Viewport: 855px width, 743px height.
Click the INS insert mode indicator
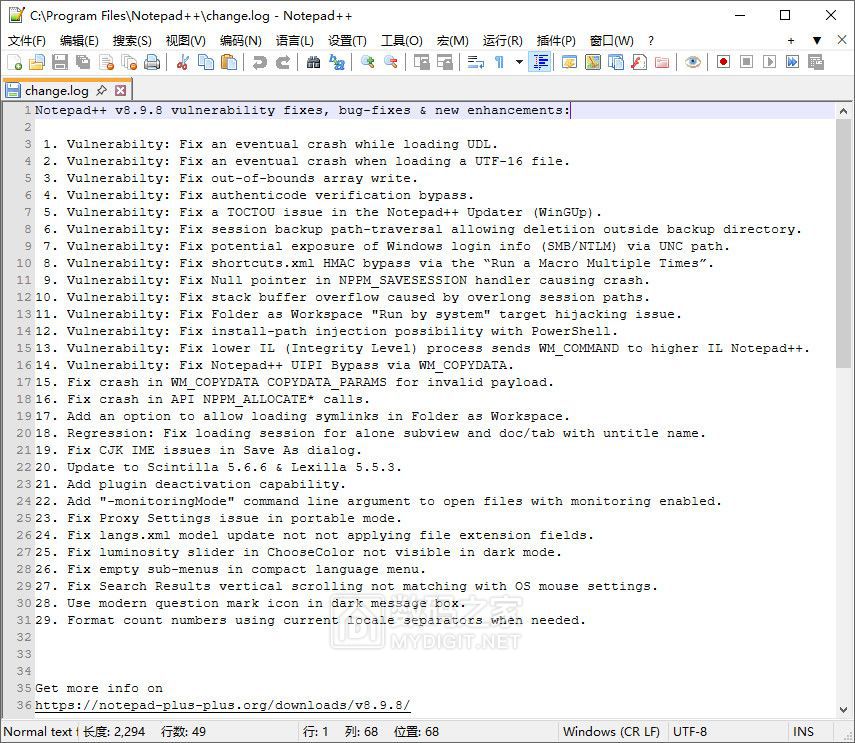click(803, 732)
